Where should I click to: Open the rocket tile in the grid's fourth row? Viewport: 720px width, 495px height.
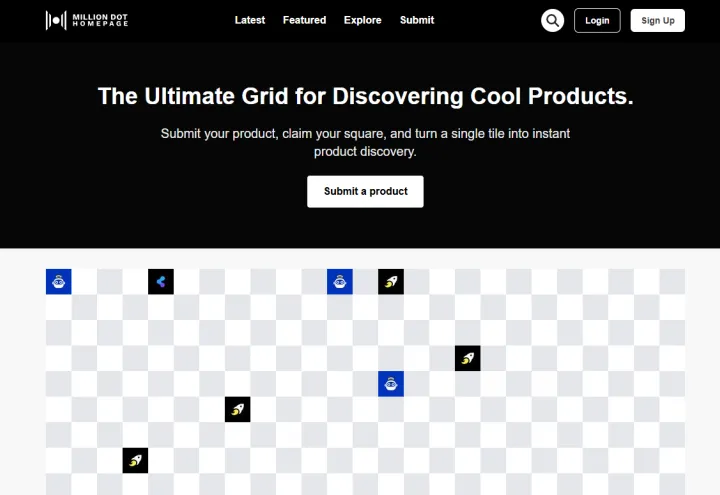(x=467, y=358)
